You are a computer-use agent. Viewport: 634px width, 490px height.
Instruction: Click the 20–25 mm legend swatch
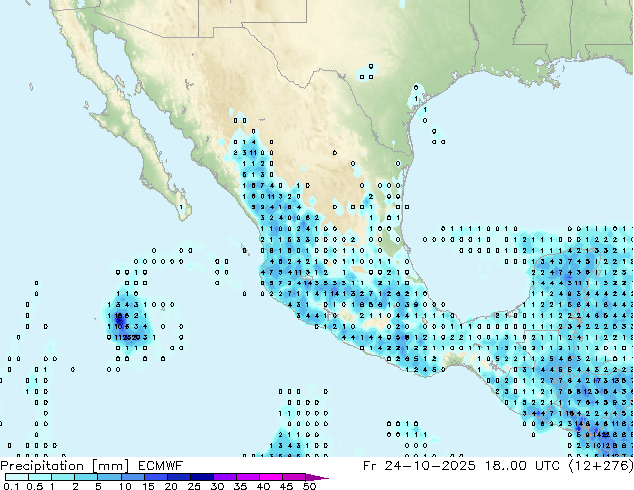coord(178,477)
